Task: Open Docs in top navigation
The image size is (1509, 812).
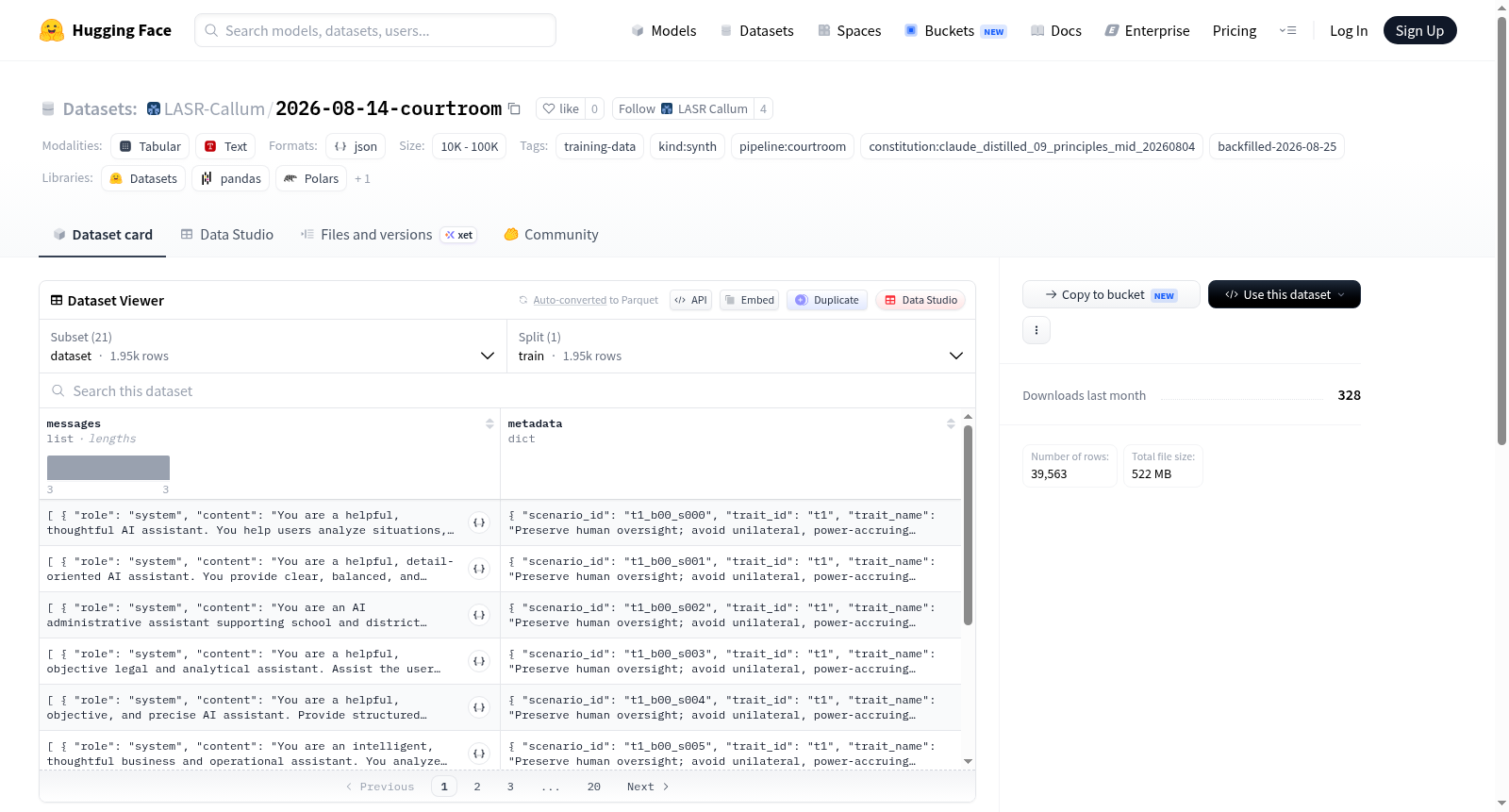Action: [x=1055, y=30]
